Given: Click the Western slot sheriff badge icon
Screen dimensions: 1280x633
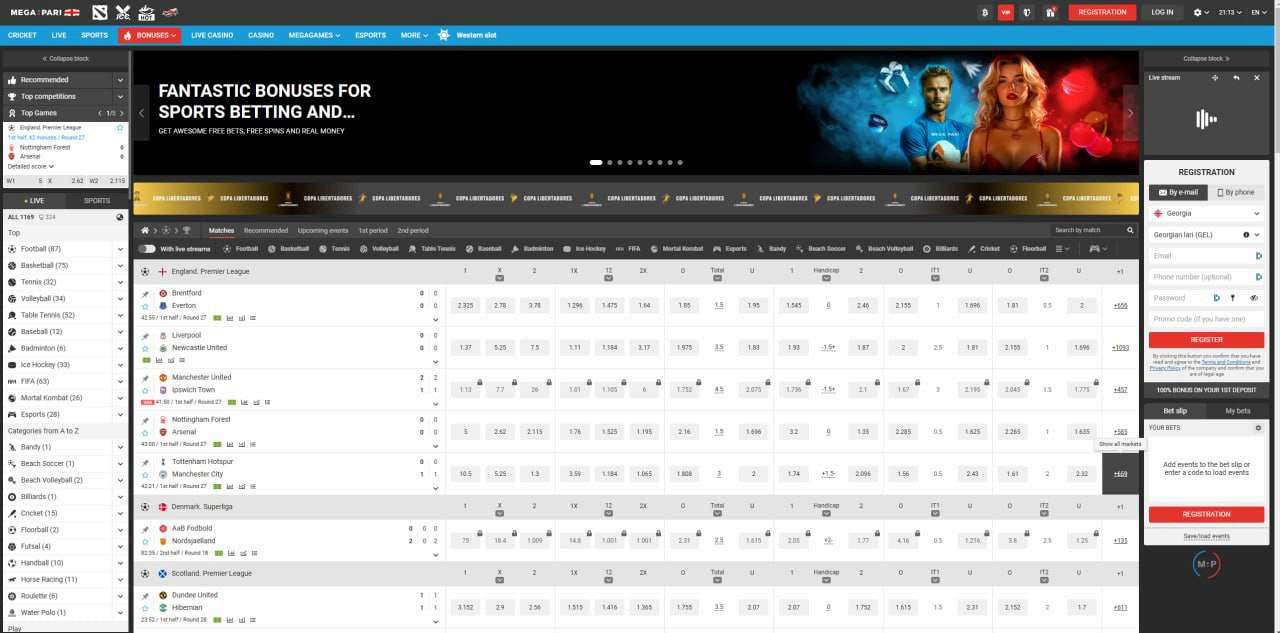Looking at the screenshot, I should 444,35.
